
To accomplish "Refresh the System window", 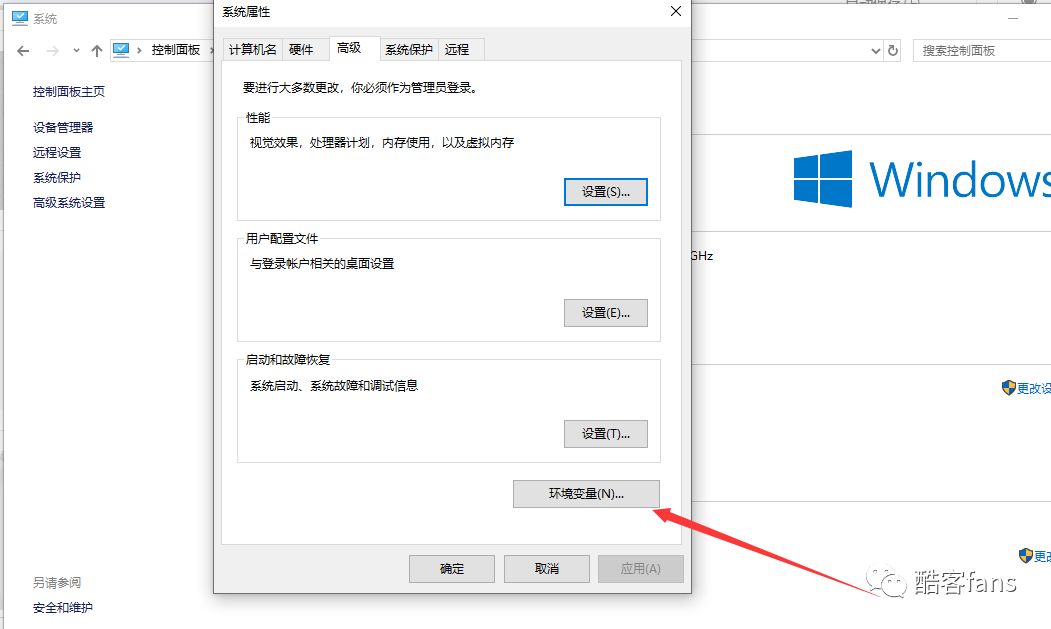I will 893,51.
